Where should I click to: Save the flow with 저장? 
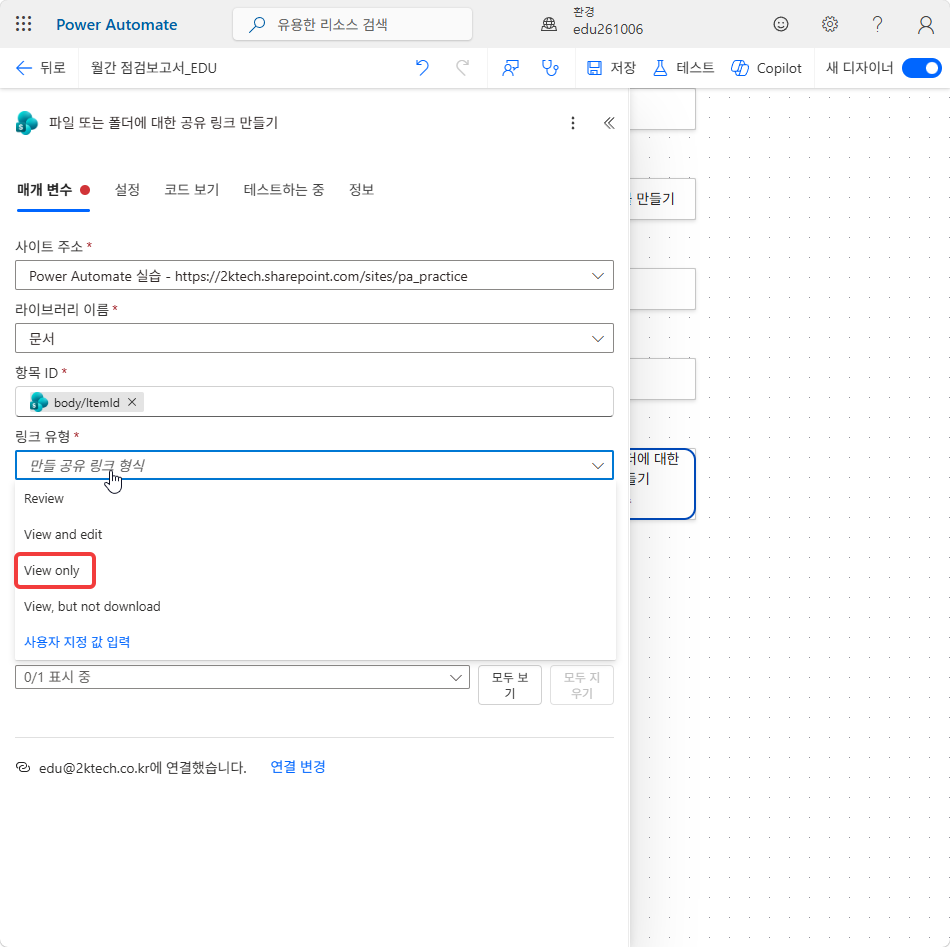click(x=611, y=68)
